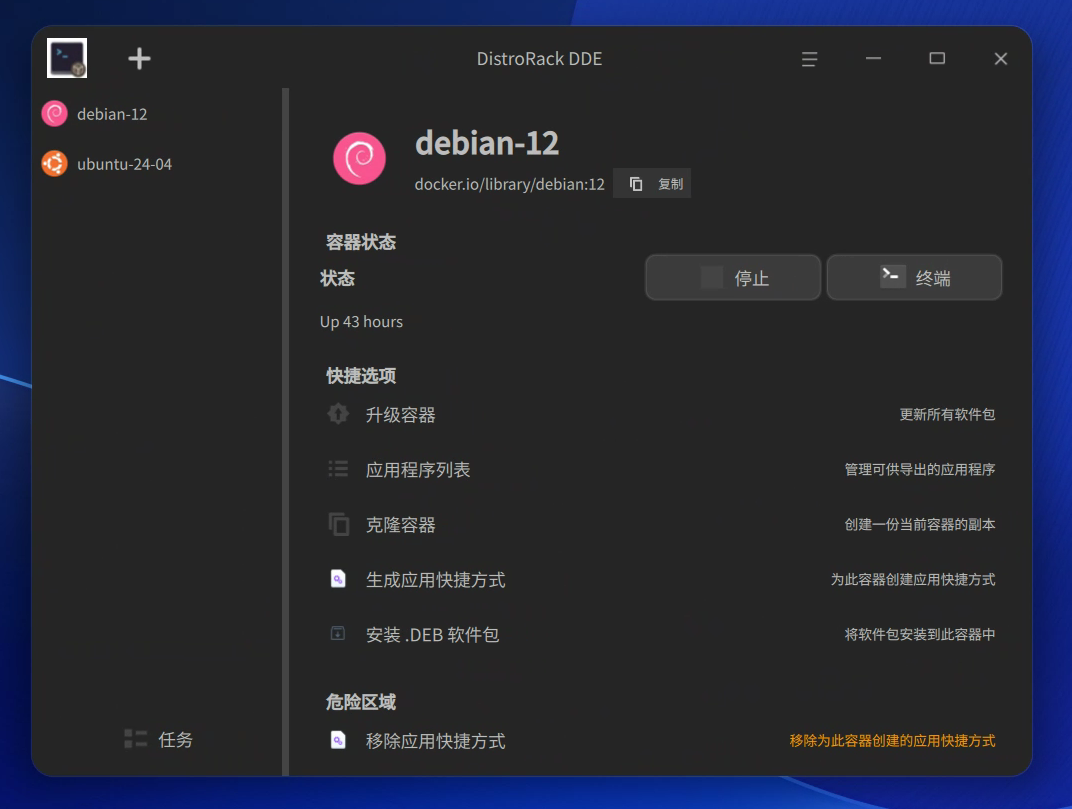The height and width of the screenshot is (809, 1072).
Task: Open the hamburger main menu
Action: click(809, 59)
